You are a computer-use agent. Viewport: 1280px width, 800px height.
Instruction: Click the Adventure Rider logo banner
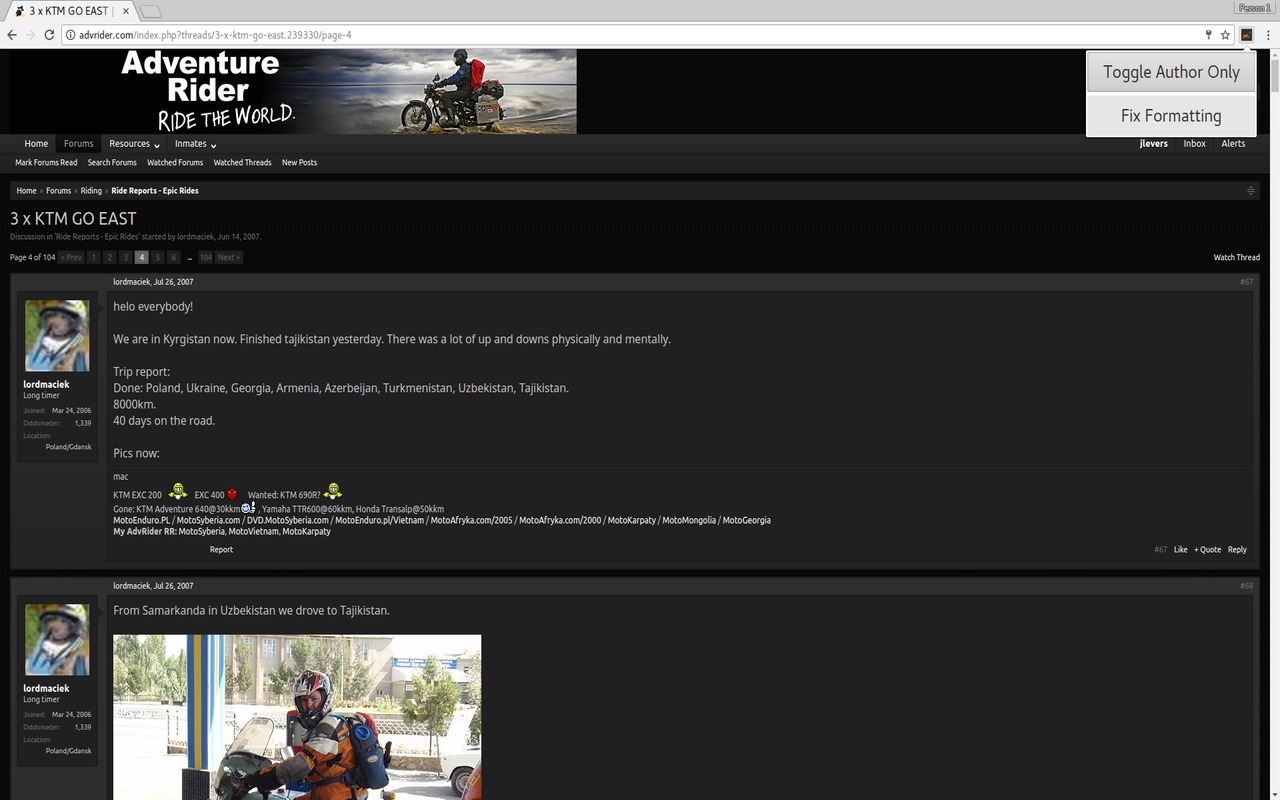pos(293,91)
